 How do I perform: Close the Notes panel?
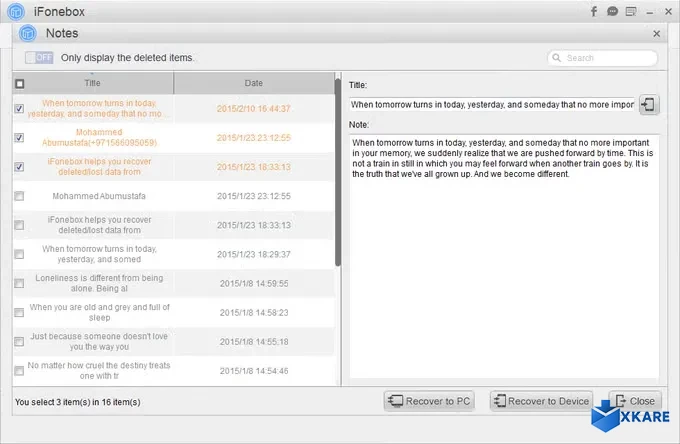pos(657,33)
